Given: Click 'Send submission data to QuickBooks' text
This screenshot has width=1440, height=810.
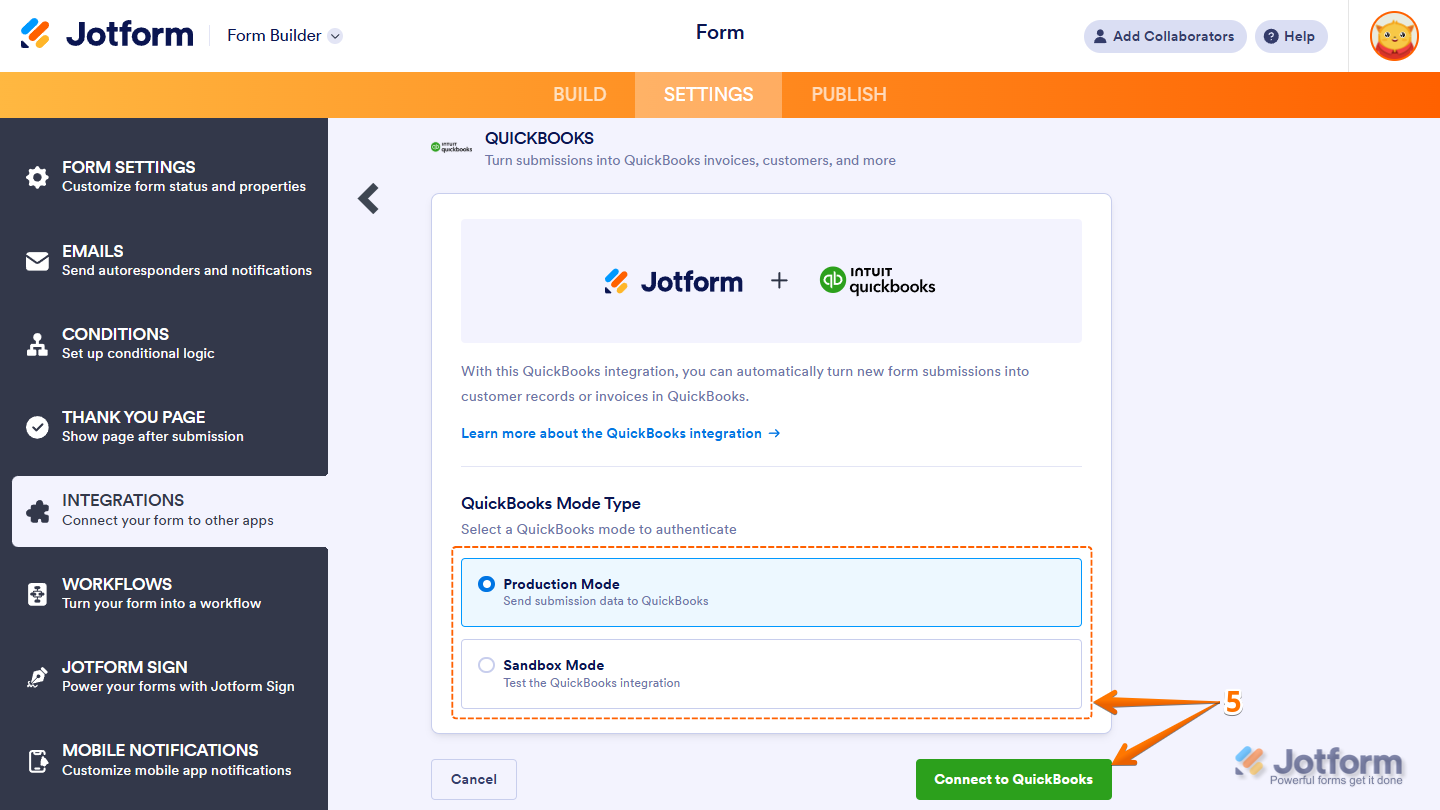Looking at the screenshot, I should click(606, 601).
